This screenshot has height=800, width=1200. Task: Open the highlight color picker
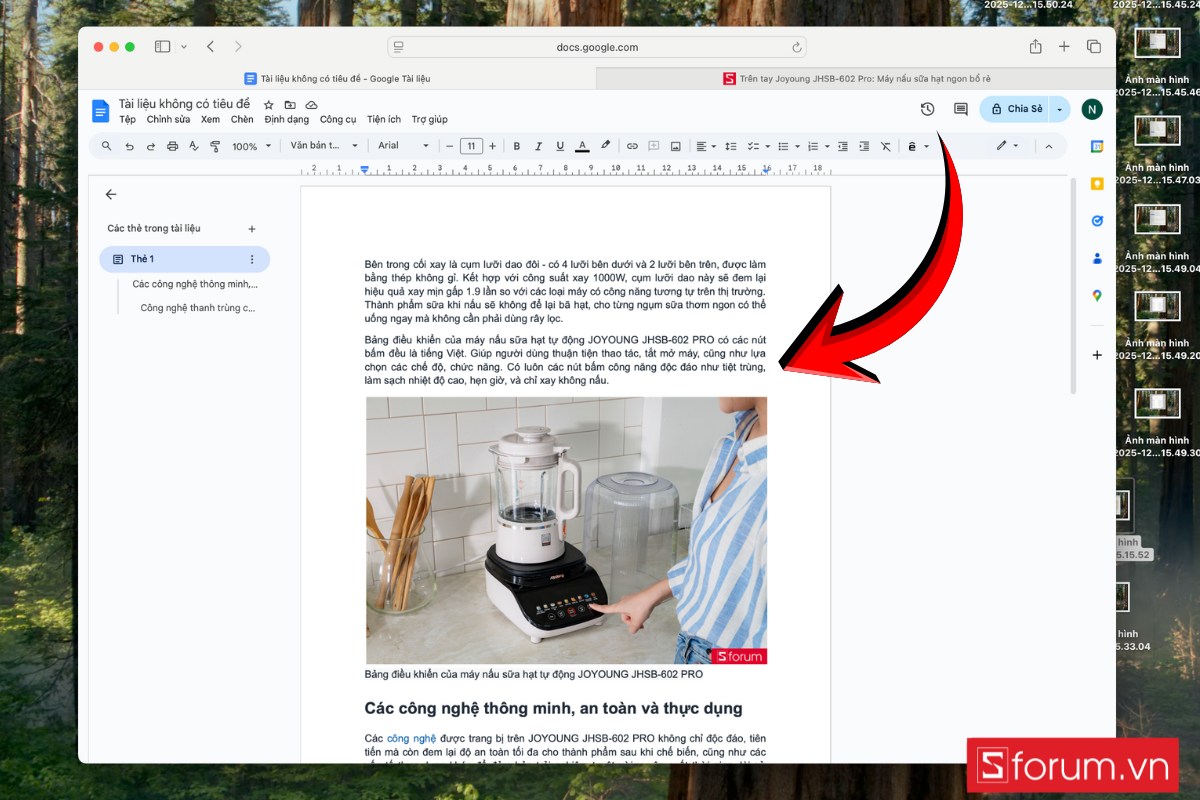point(605,146)
